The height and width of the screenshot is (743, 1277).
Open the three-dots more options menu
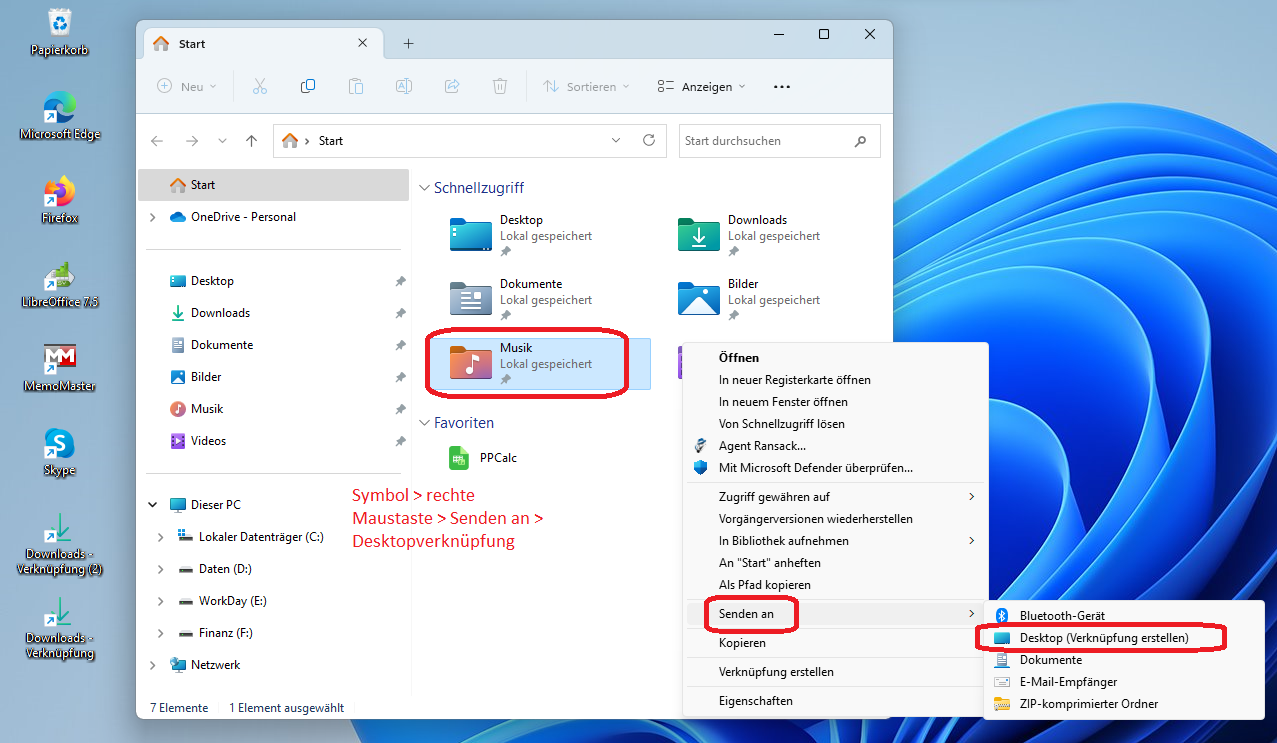[x=782, y=87]
